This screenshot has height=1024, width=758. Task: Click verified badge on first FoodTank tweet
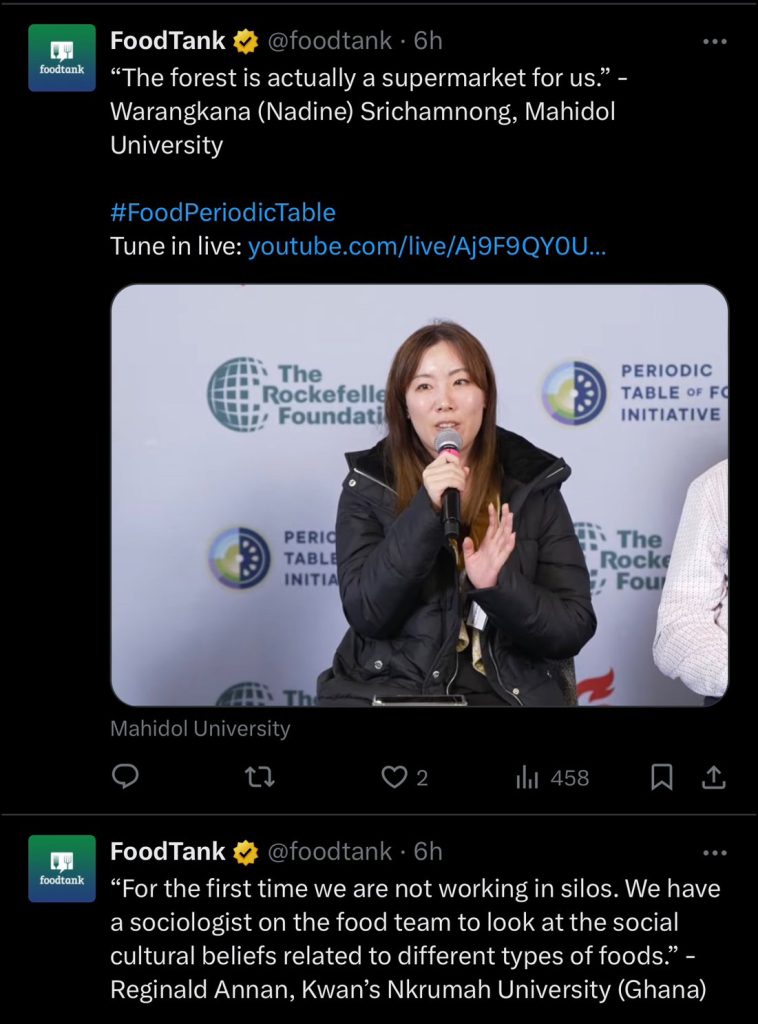[x=245, y=41]
